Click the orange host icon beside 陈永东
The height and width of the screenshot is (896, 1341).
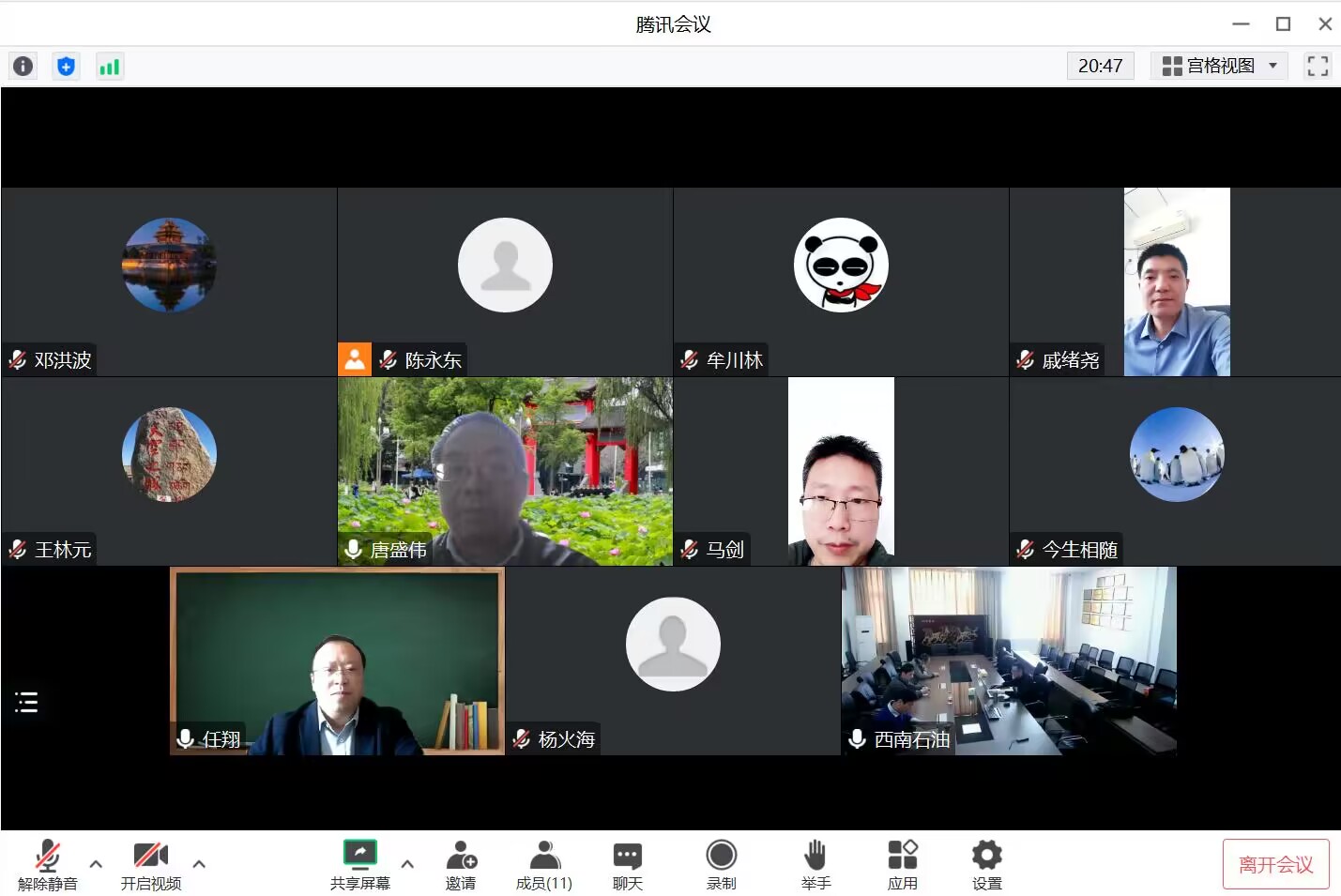pos(355,359)
